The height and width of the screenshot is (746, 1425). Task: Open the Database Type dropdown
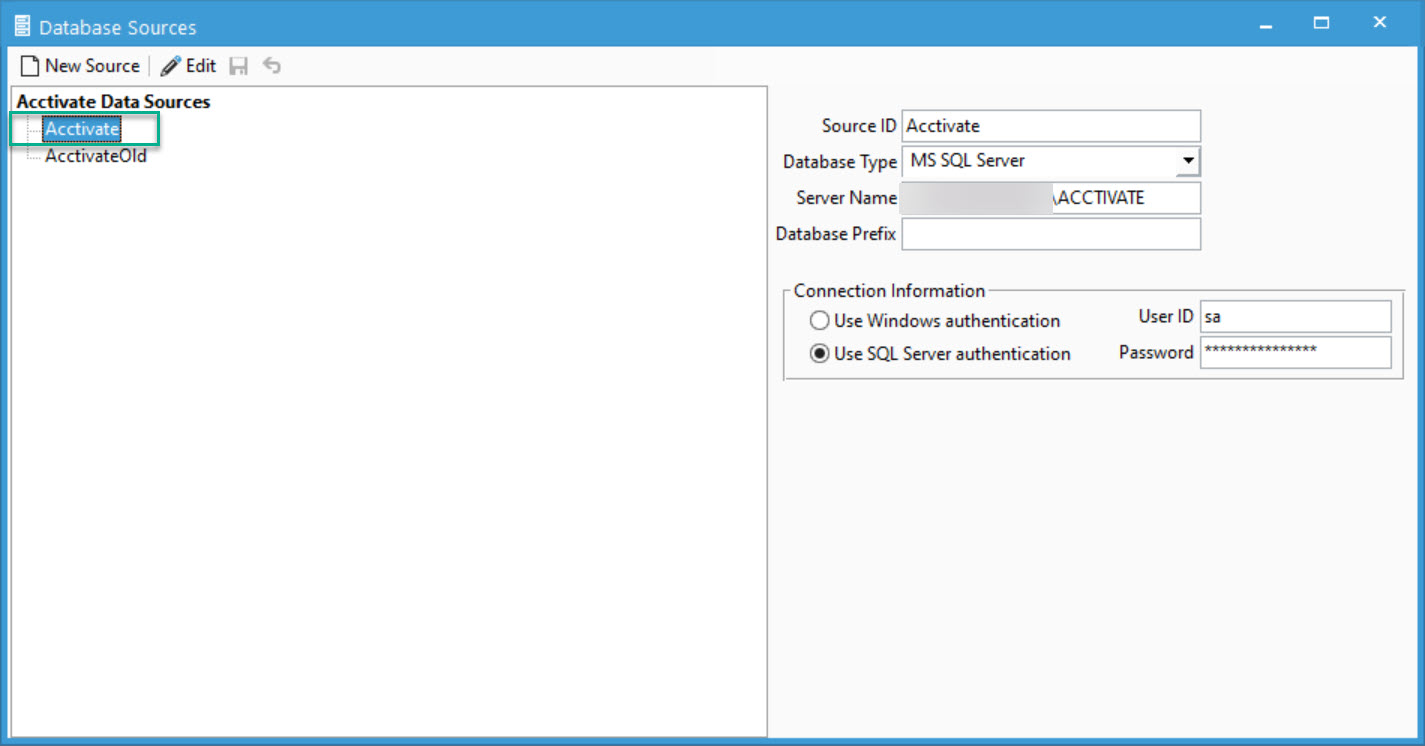coord(1189,161)
